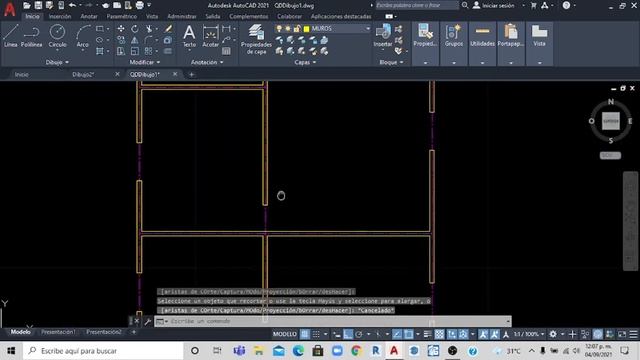Image resolution: width=640 pixels, height=360 pixels.
Task: Activate the Stretch (Estirar) tool
Action: (x=121, y=51)
